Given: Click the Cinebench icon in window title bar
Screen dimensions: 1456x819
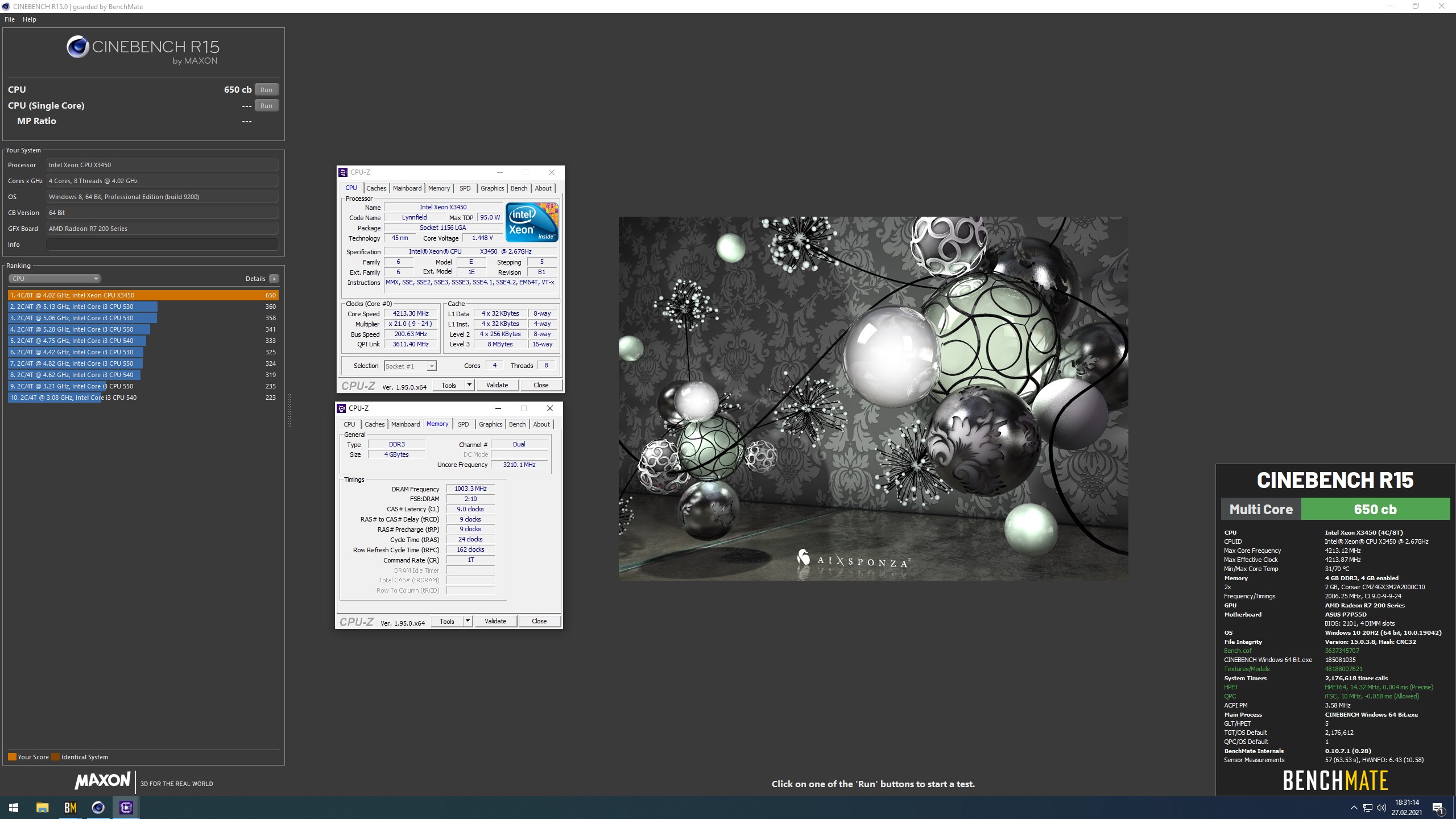Looking at the screenshot, I should pyautogui.click(x=6, y=6).
